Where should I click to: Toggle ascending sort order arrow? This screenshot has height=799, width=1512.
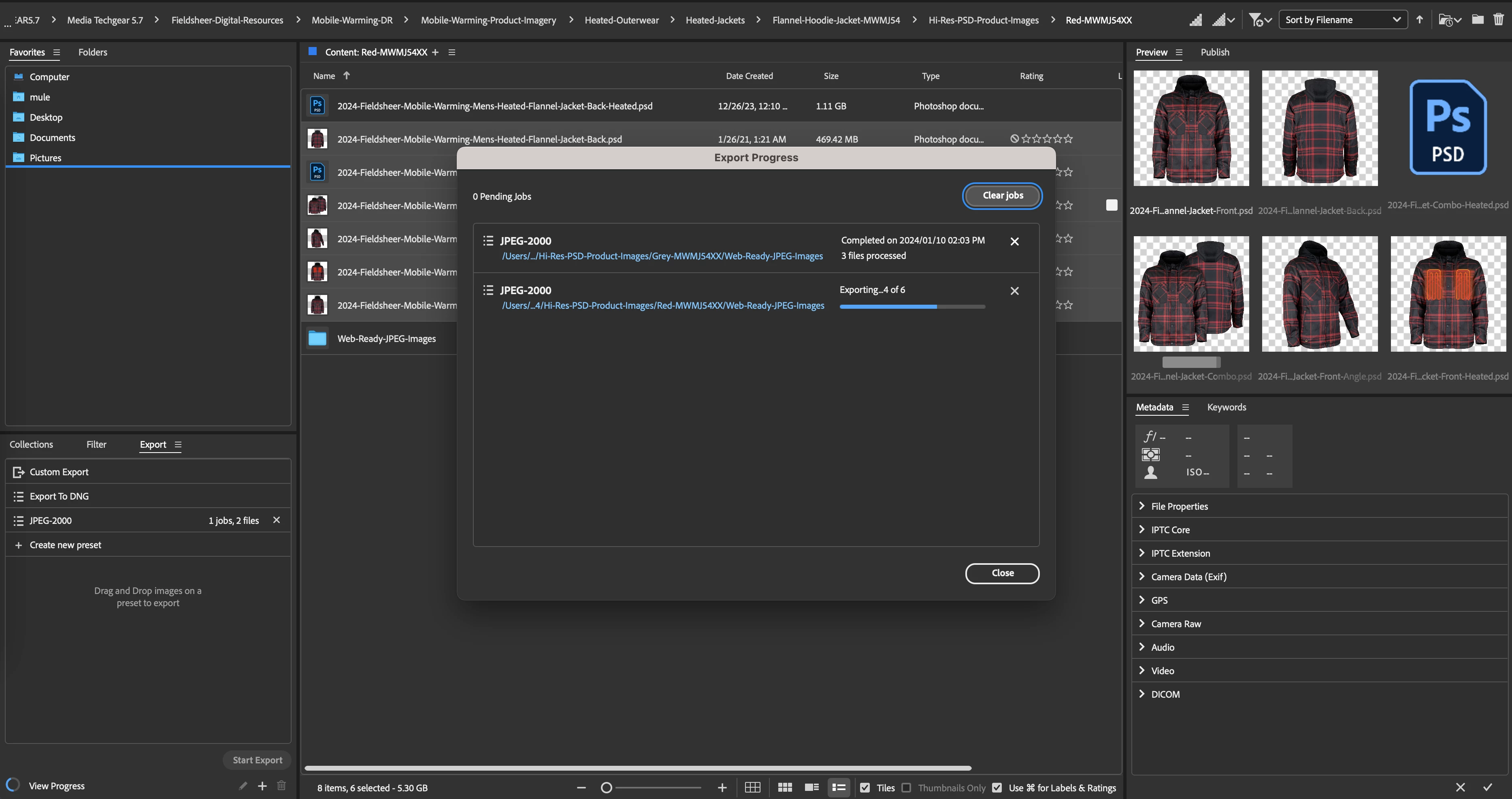(1419, 20)
